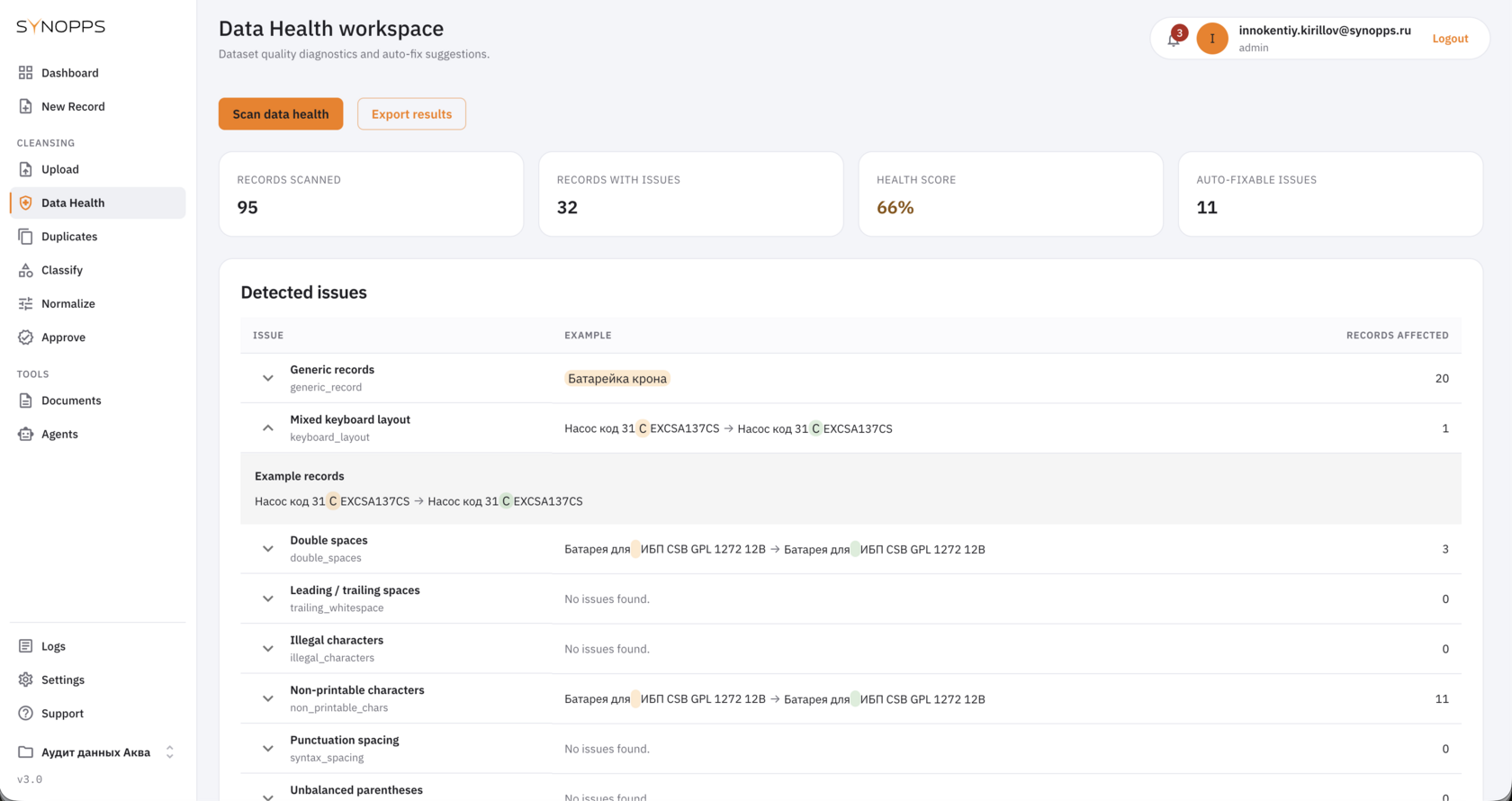Click the user avatar with letter I
The height and width of the screenshot is (801, 1512).
click(x=1212, y=39)
